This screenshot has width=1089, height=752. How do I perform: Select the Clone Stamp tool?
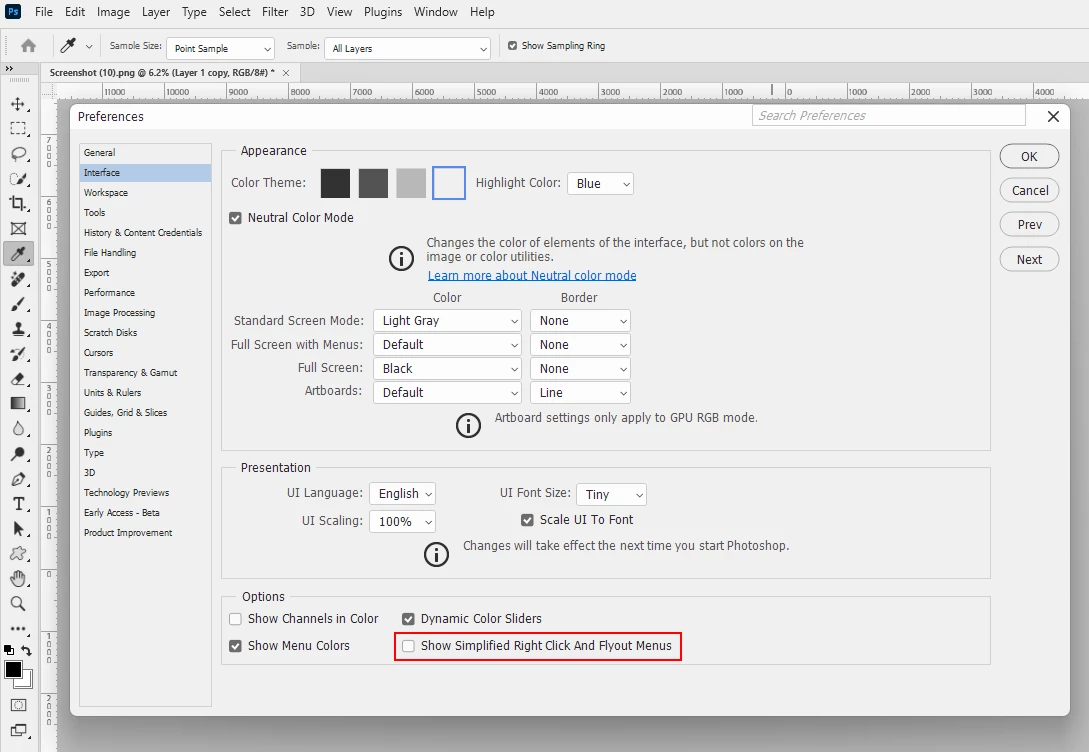[x=18, y=329]
